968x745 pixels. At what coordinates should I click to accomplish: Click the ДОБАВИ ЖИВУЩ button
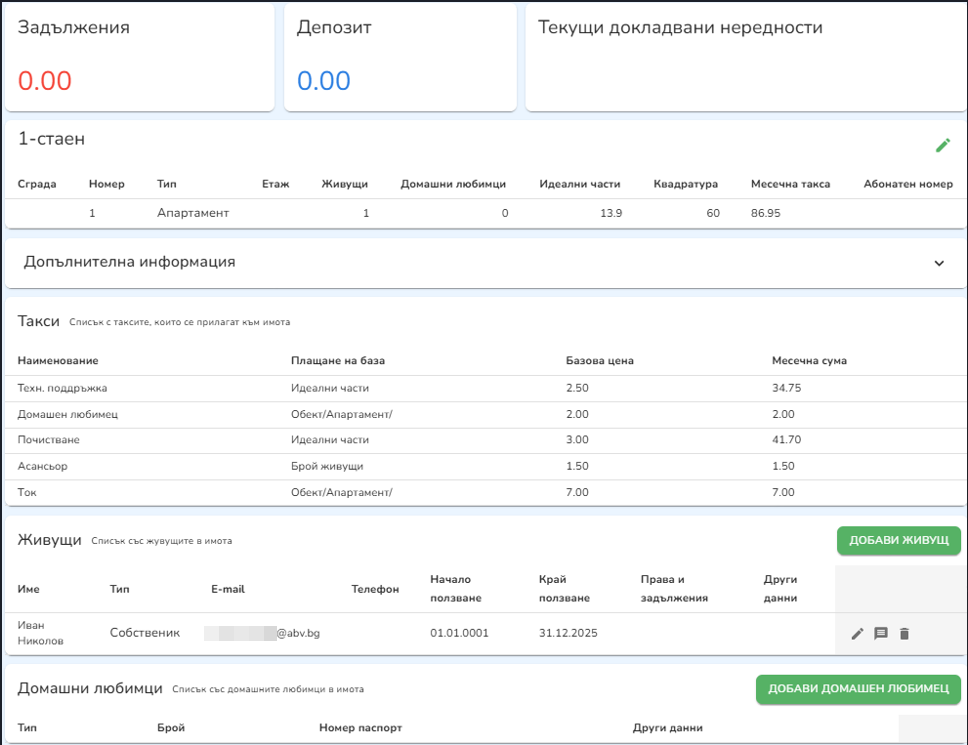point(897,540)
